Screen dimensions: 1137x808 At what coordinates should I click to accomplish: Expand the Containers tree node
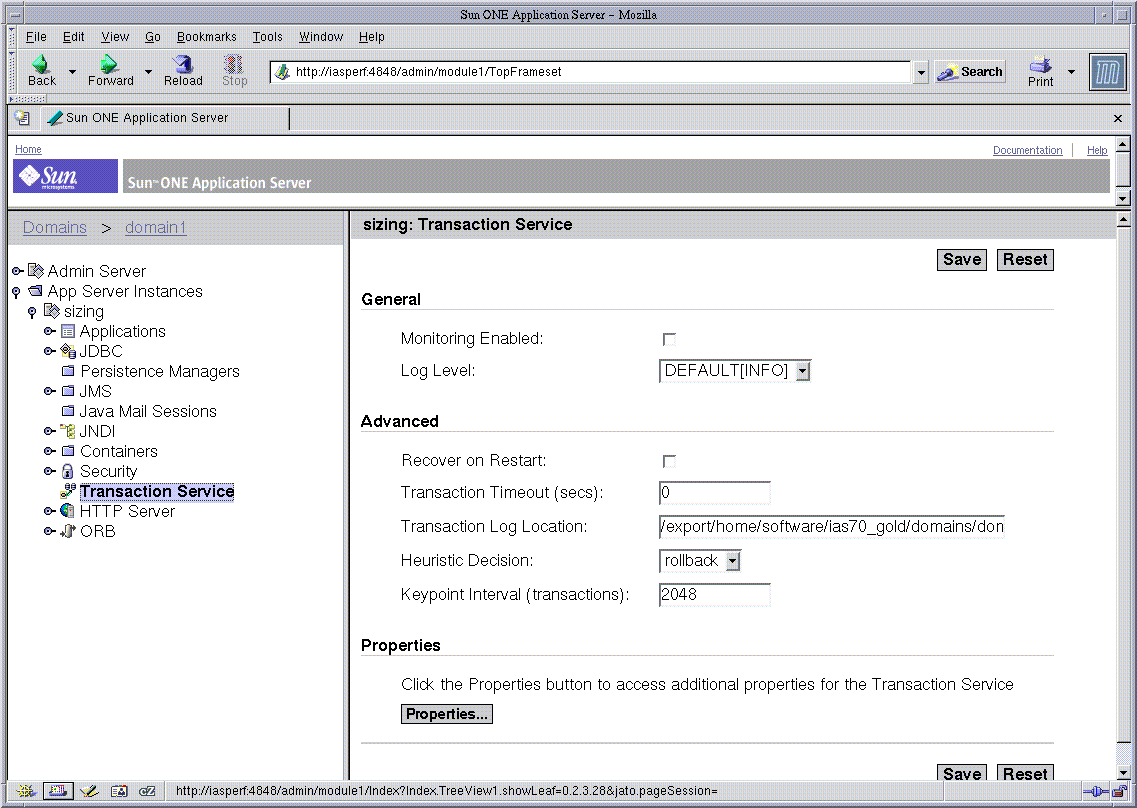pos(49,451)
